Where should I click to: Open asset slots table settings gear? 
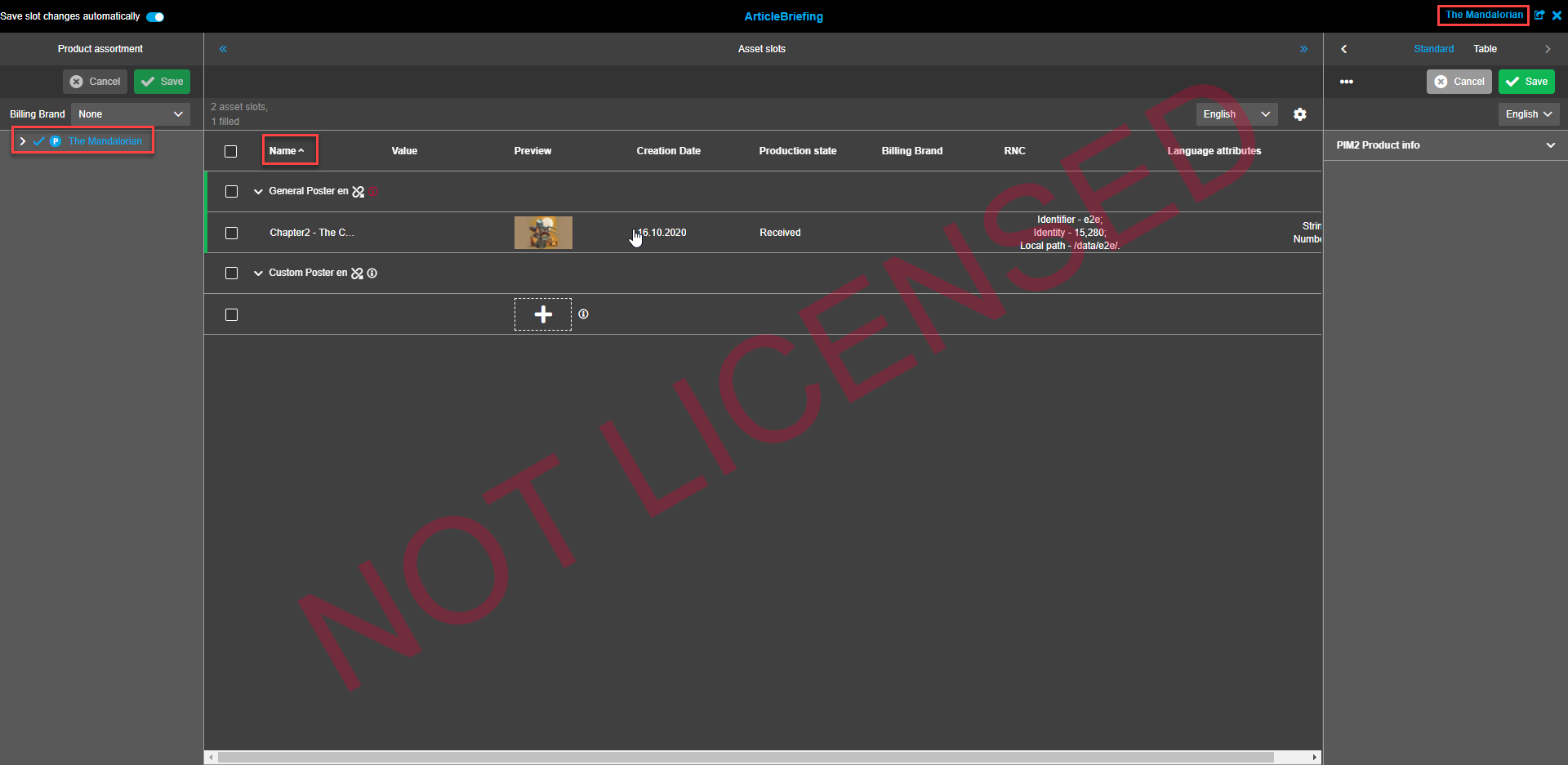(x=1300, y=114)
